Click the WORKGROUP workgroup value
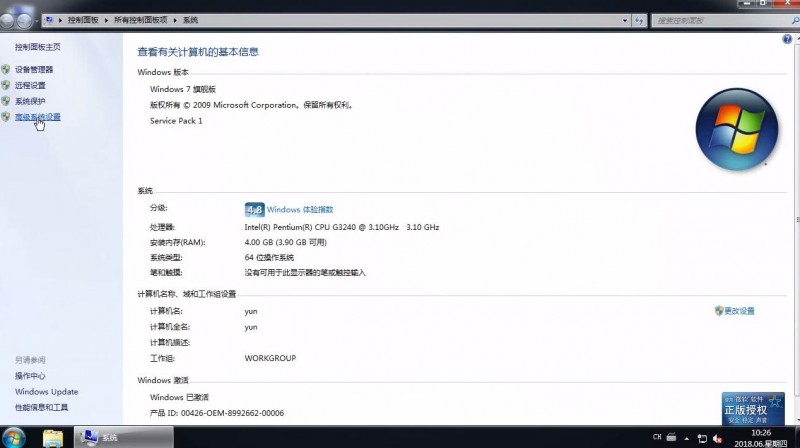This screenshot has width=800, height=448. [270, 358]
